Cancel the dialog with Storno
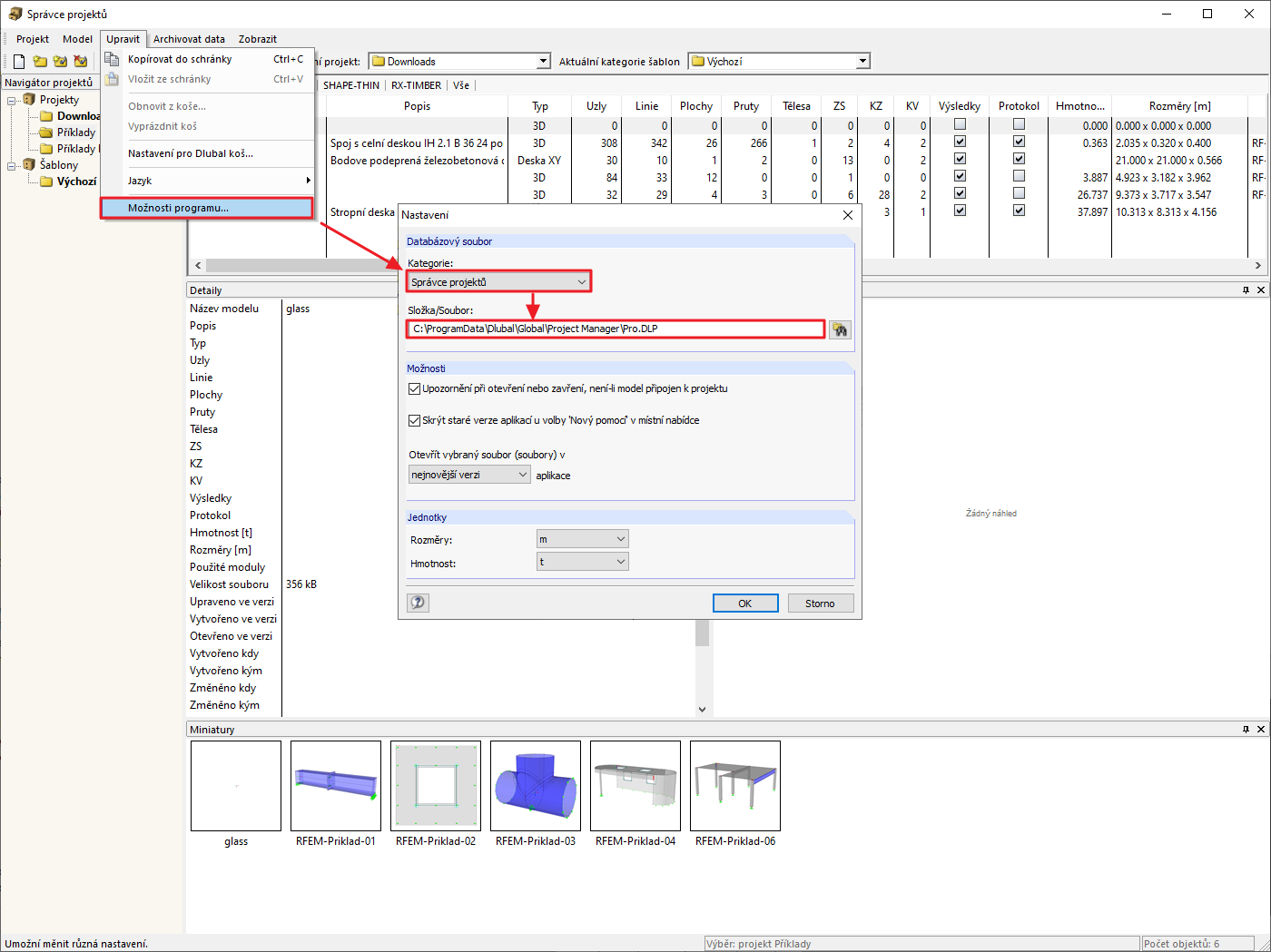The height and width of the screenshot is (952, 1271). point(820,604)
